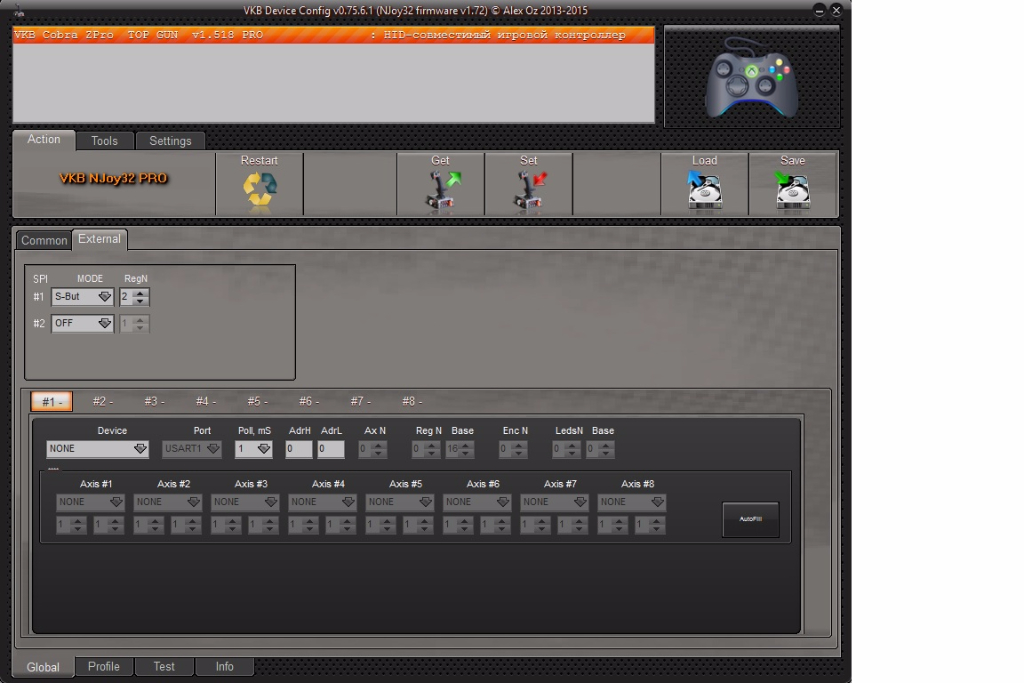Click the AdrH input field
This screenshot has height=683, width=1024.
pyautogui.click(x=298, y=449)
